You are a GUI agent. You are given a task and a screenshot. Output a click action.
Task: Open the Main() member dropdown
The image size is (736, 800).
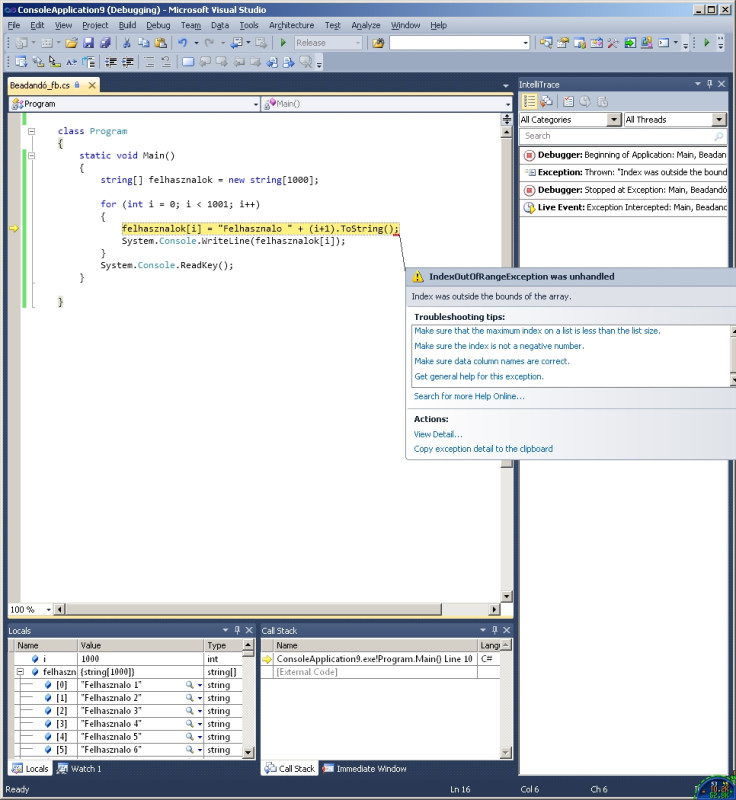[507, 104]
